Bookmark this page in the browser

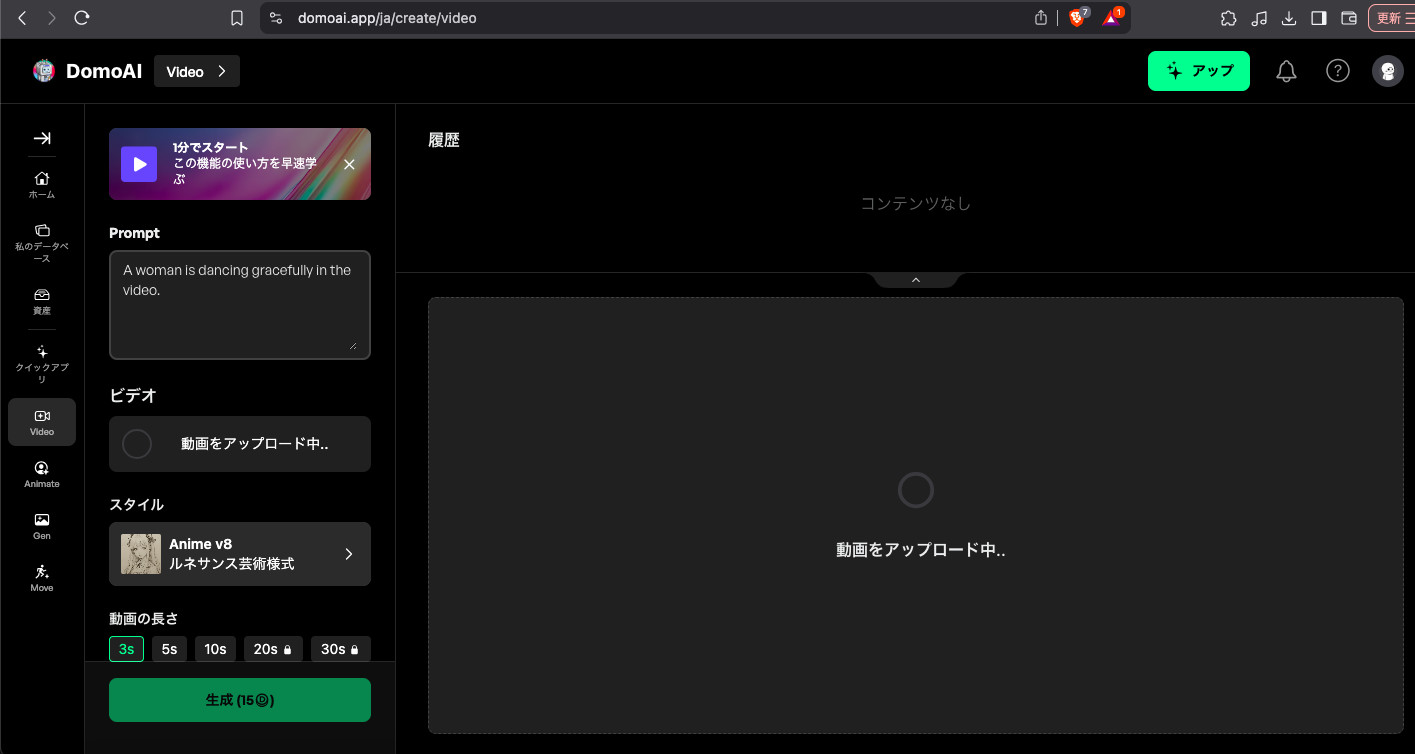pos(237,18)
